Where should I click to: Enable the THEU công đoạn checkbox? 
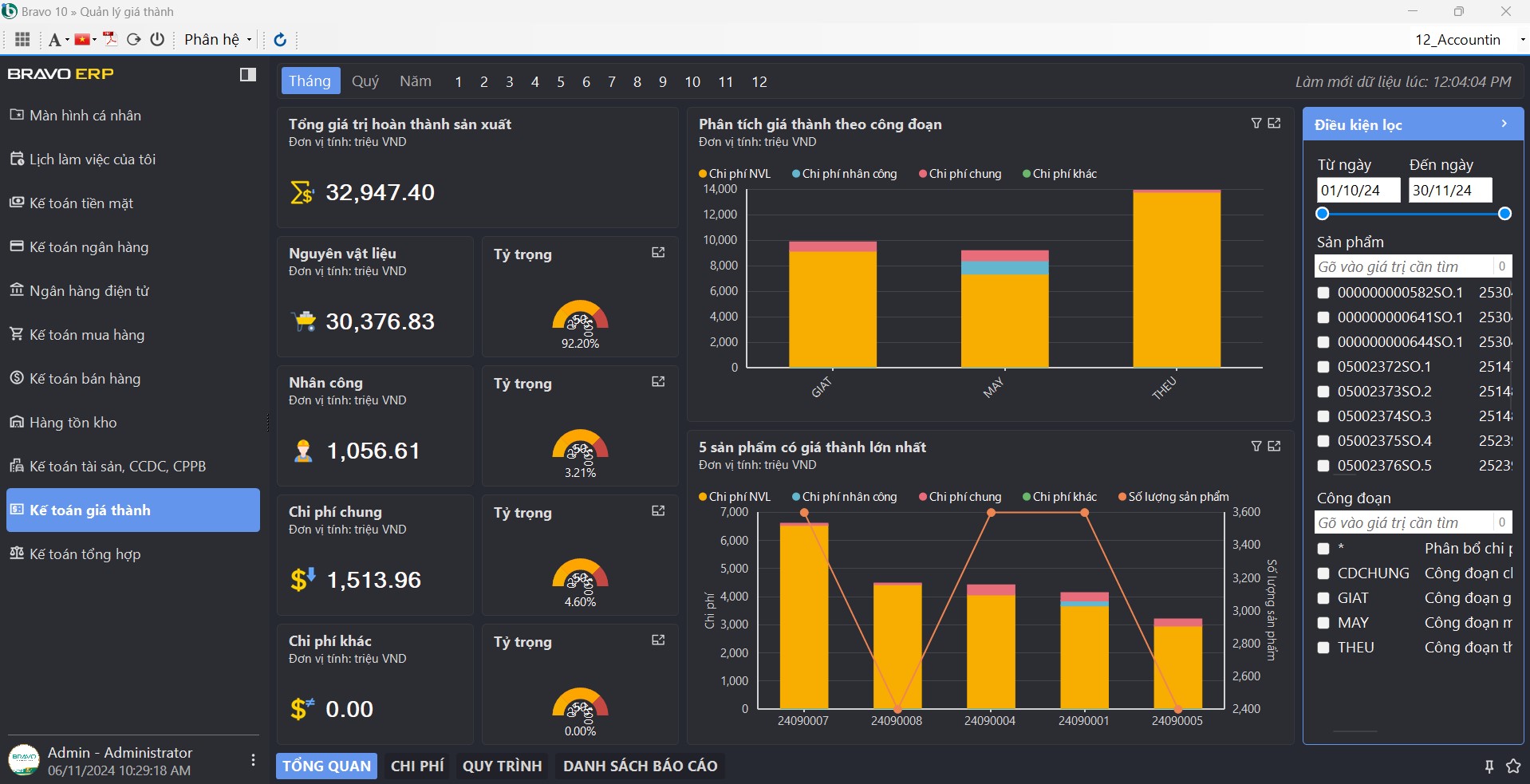coord(1323,648)
